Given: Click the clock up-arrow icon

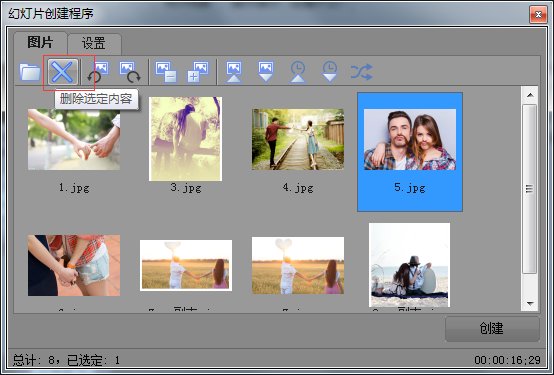Looking at the screenshot, I should click(298, 72).
